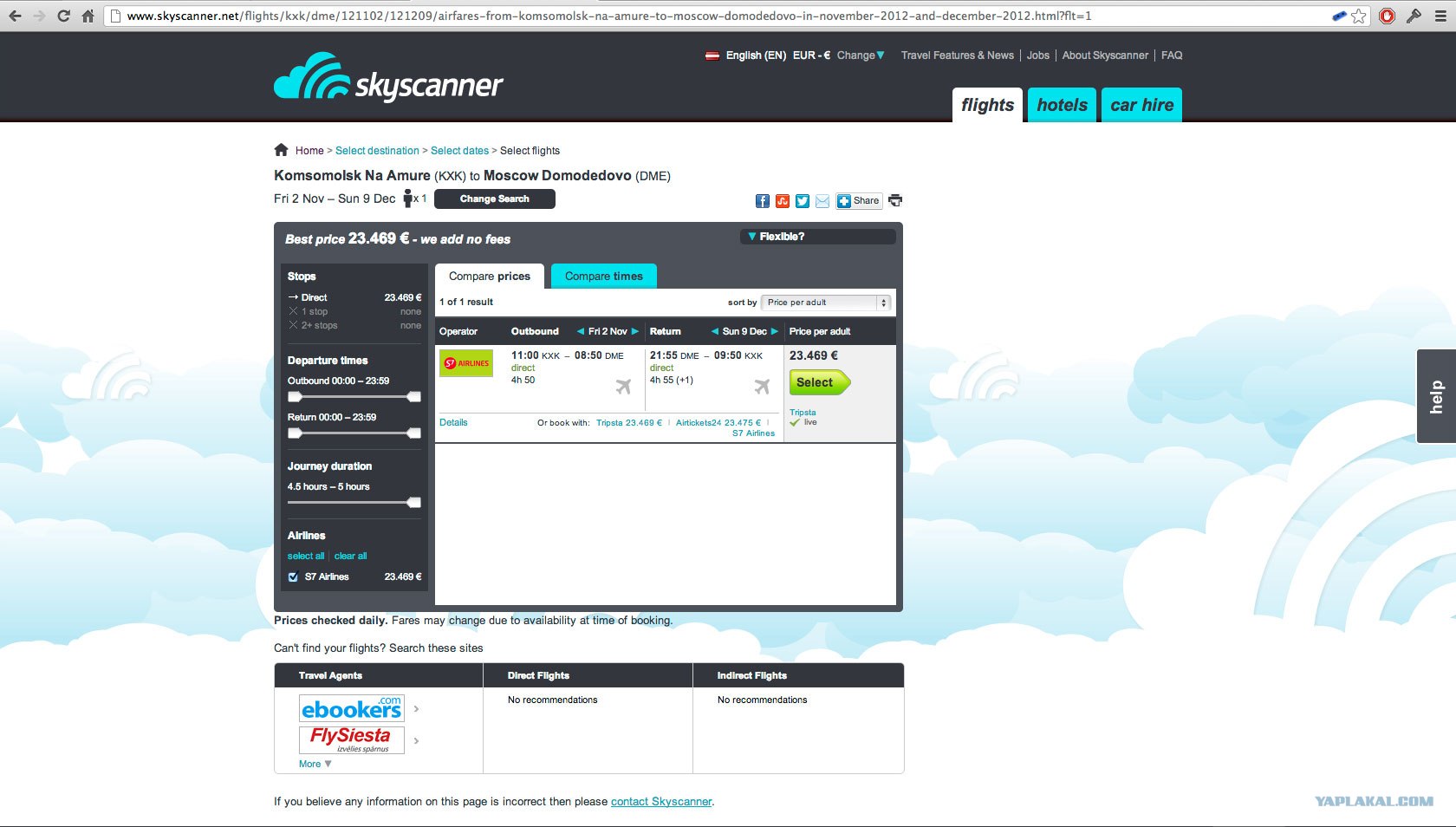Screen dimensions: 1456x827
Task: Click the S7 Airlines booking link
Action: point(754,433)
